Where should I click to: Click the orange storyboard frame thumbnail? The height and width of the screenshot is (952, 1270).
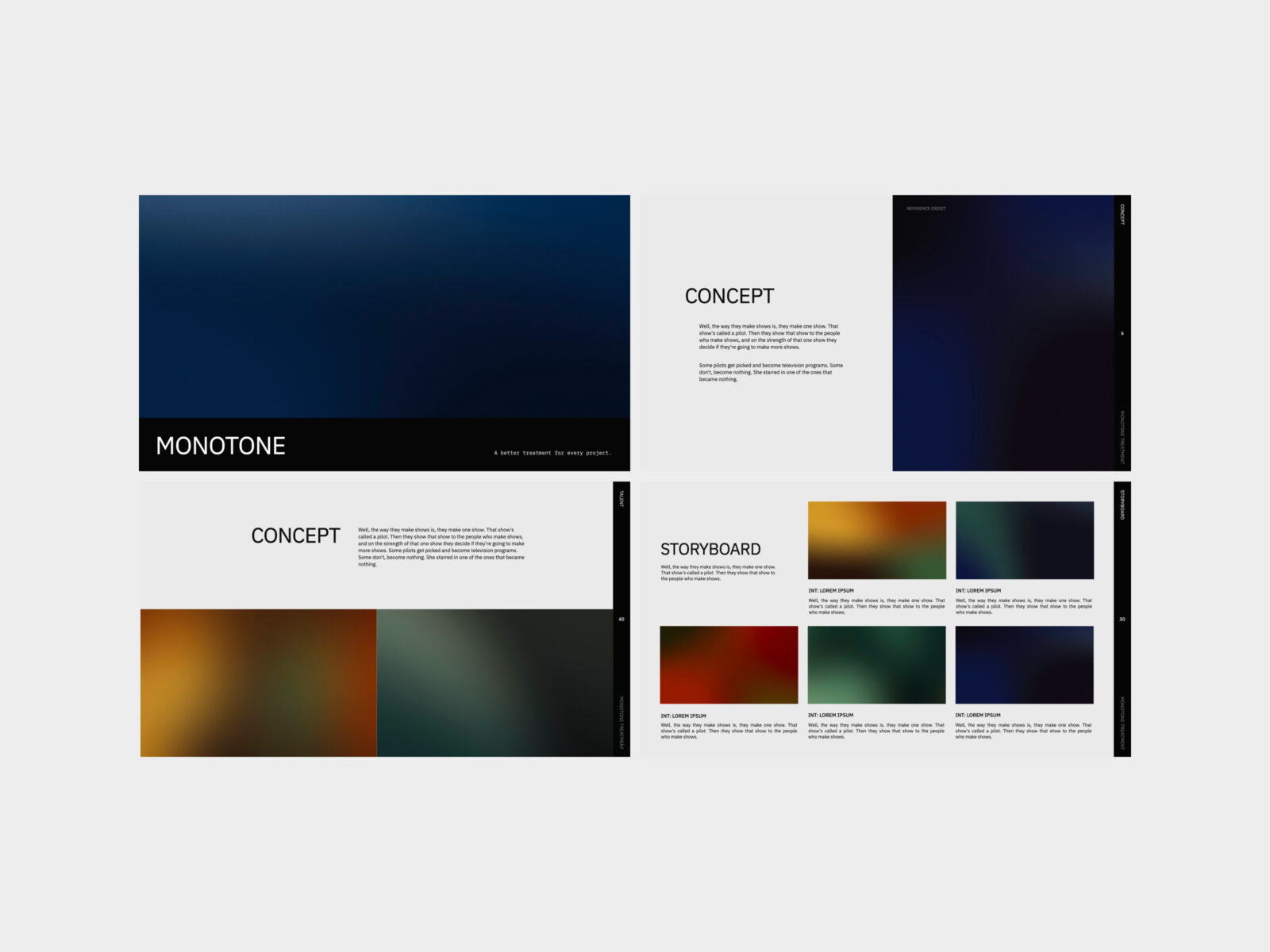[x=876, y=539]
